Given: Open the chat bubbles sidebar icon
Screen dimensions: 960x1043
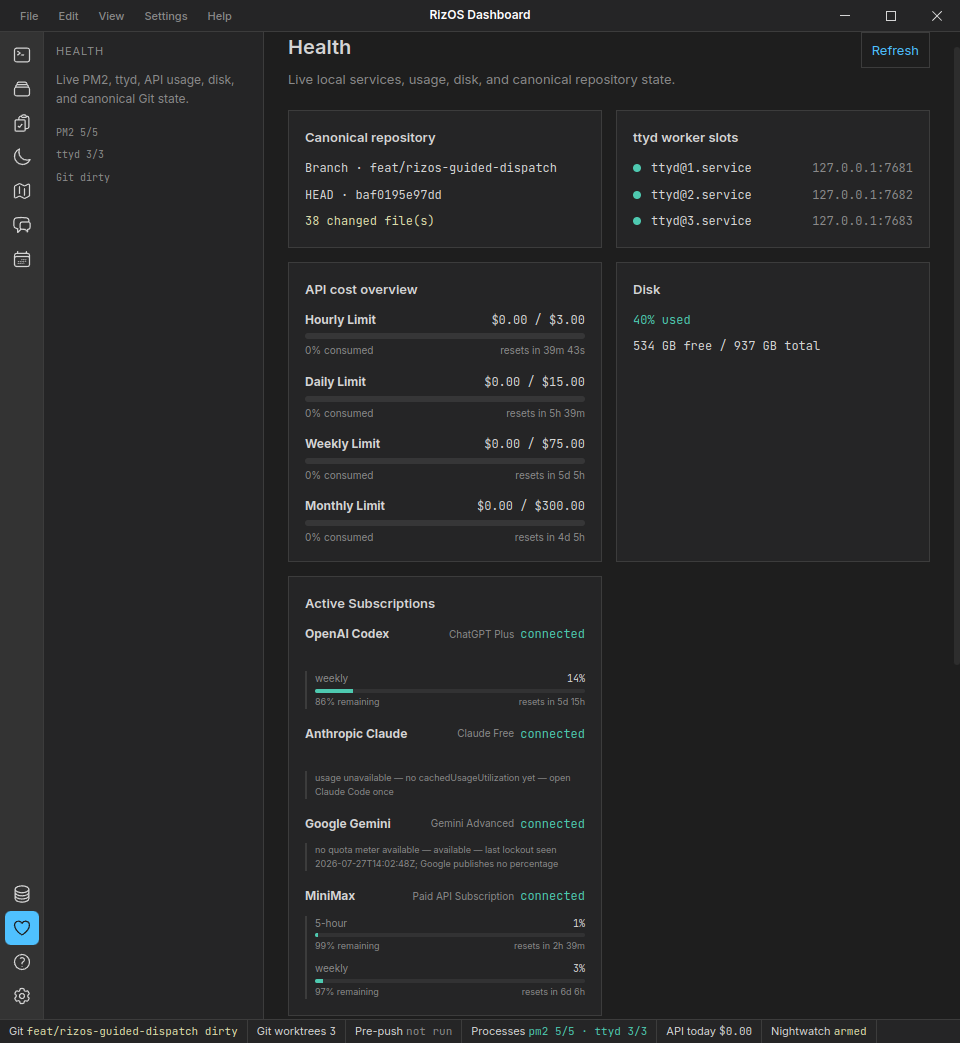Looking at the screenshot, I should 22,225.
